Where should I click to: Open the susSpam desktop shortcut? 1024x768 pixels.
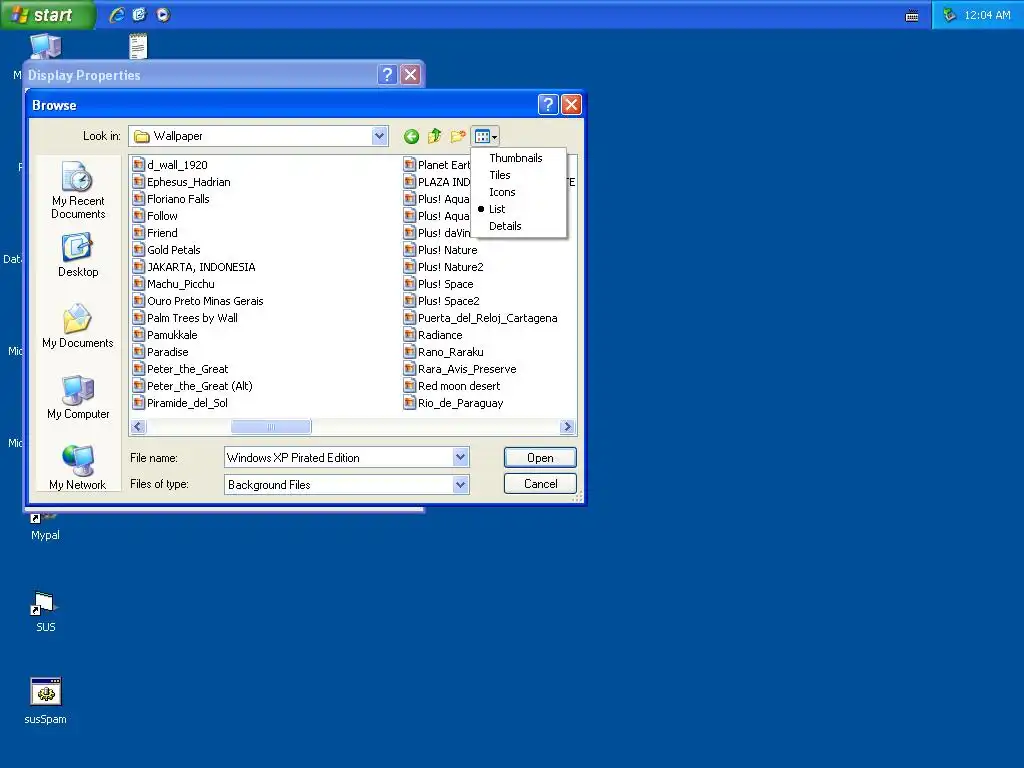[x=46, y=700]
